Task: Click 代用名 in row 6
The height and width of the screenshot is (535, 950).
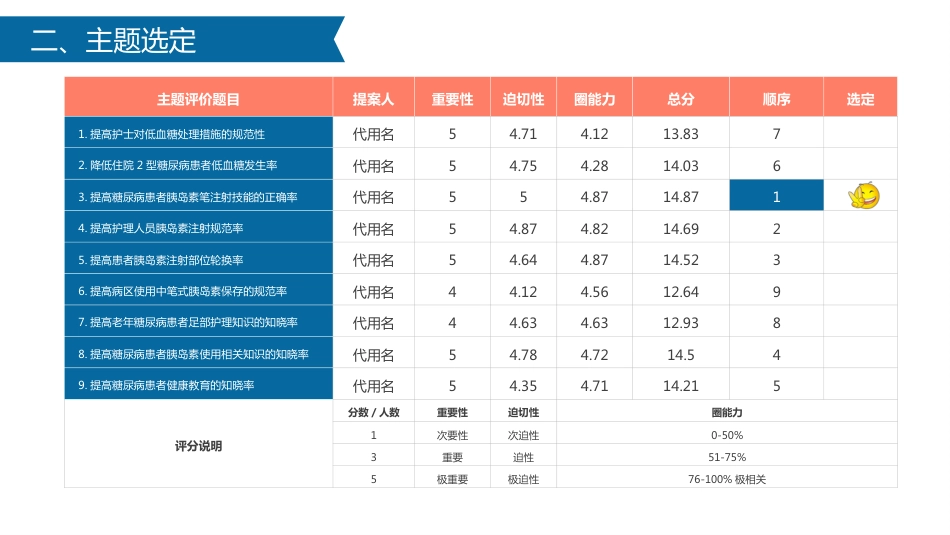Action: 373,291
